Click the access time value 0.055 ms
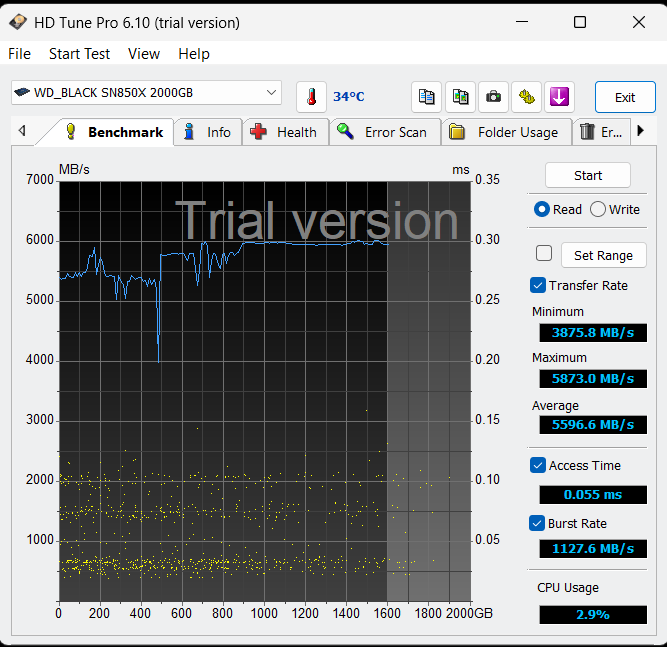This screenshot has height=647, width=667. [x=593, y=495]
